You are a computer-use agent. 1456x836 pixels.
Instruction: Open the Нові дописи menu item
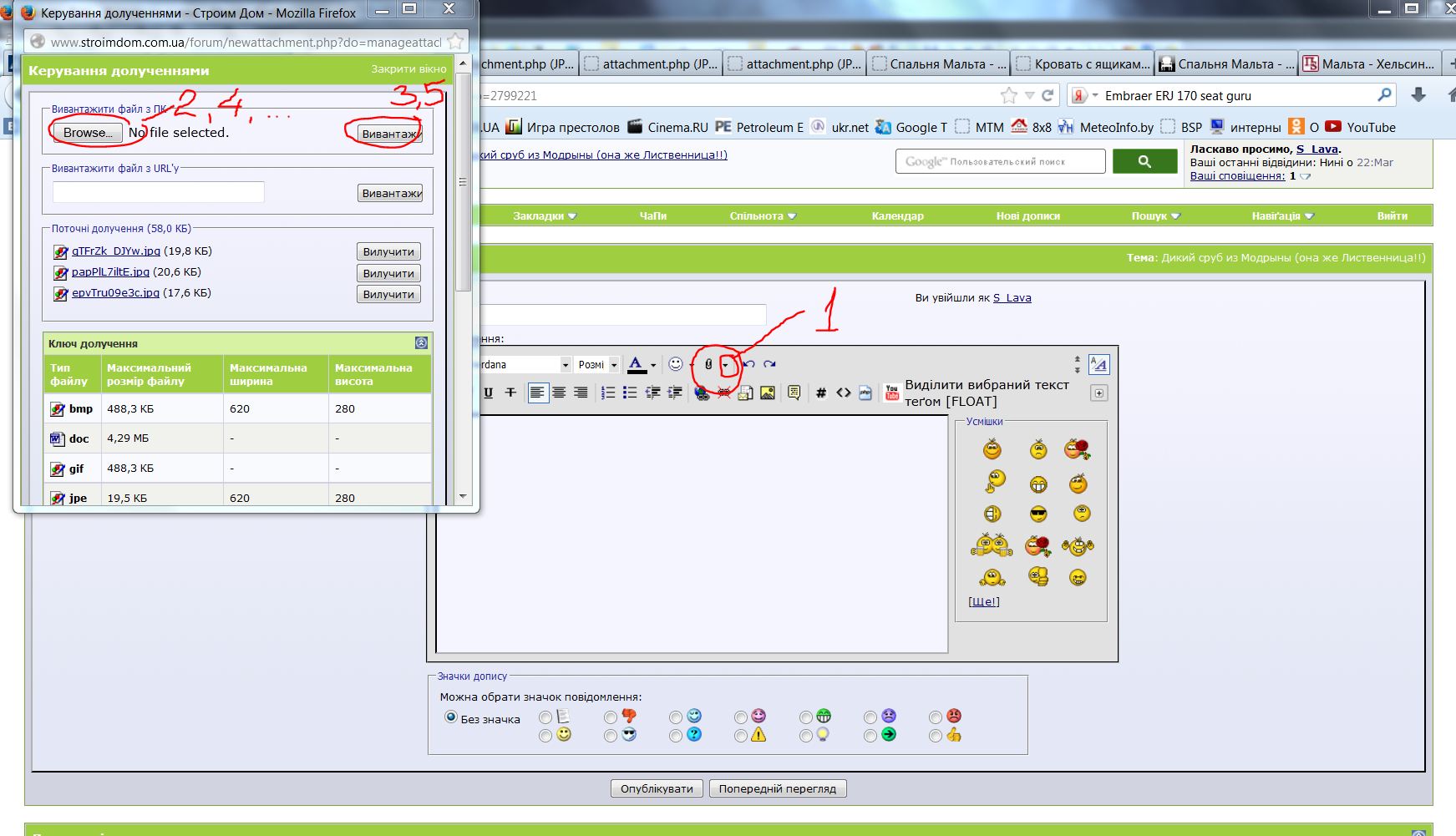(x=1027, y=215)
